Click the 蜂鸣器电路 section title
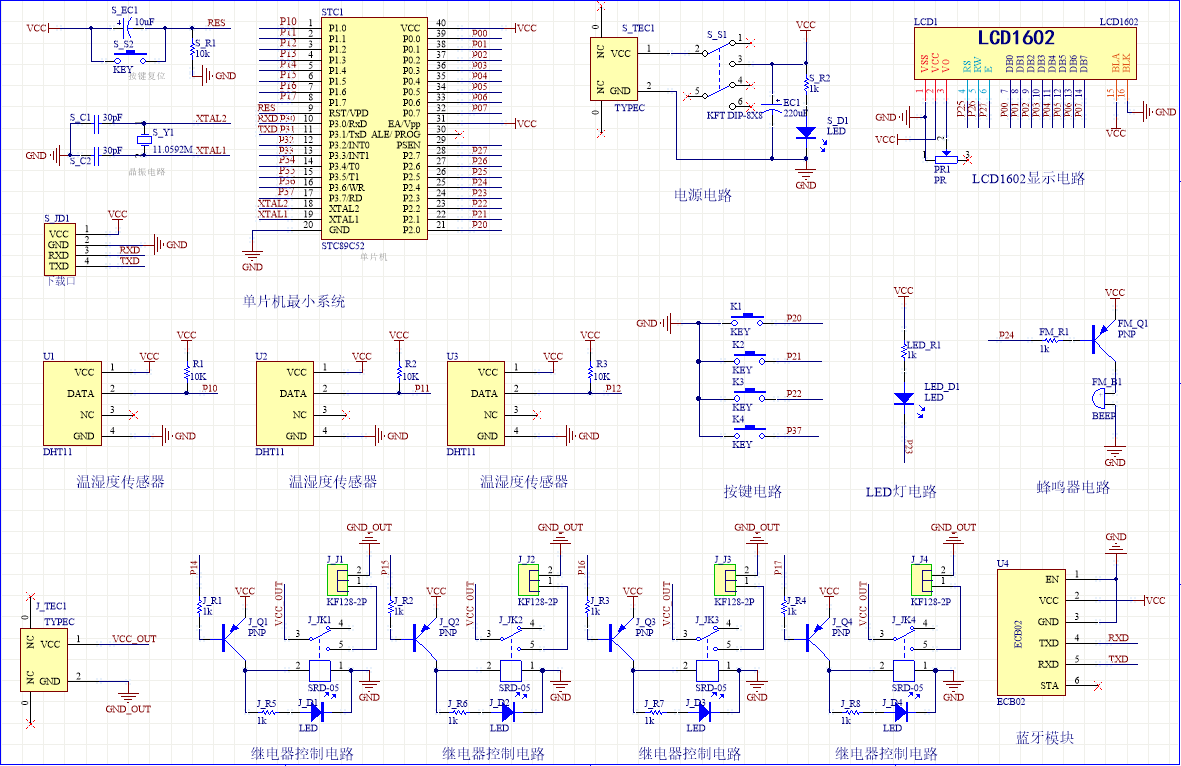 tap(1073, 487)
